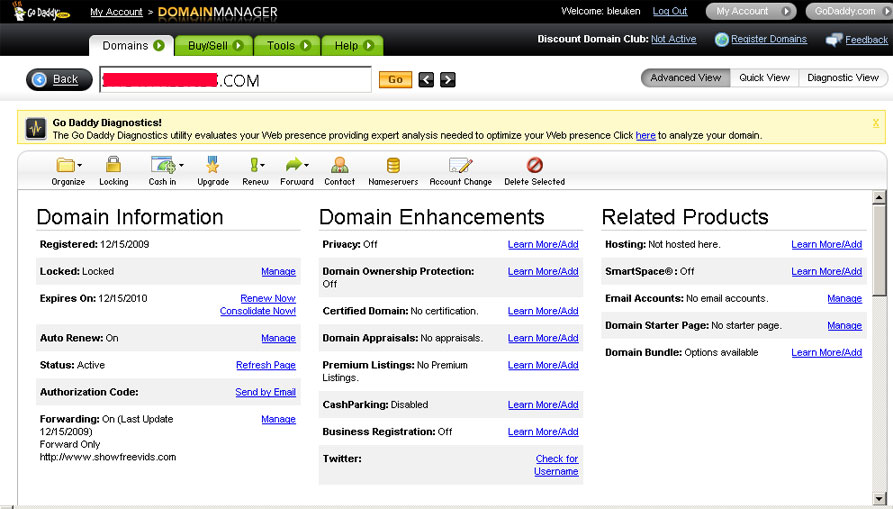The image size is (893, 509).
Task: Click Learn More/Add for Certified Domain
Action: 543,311
